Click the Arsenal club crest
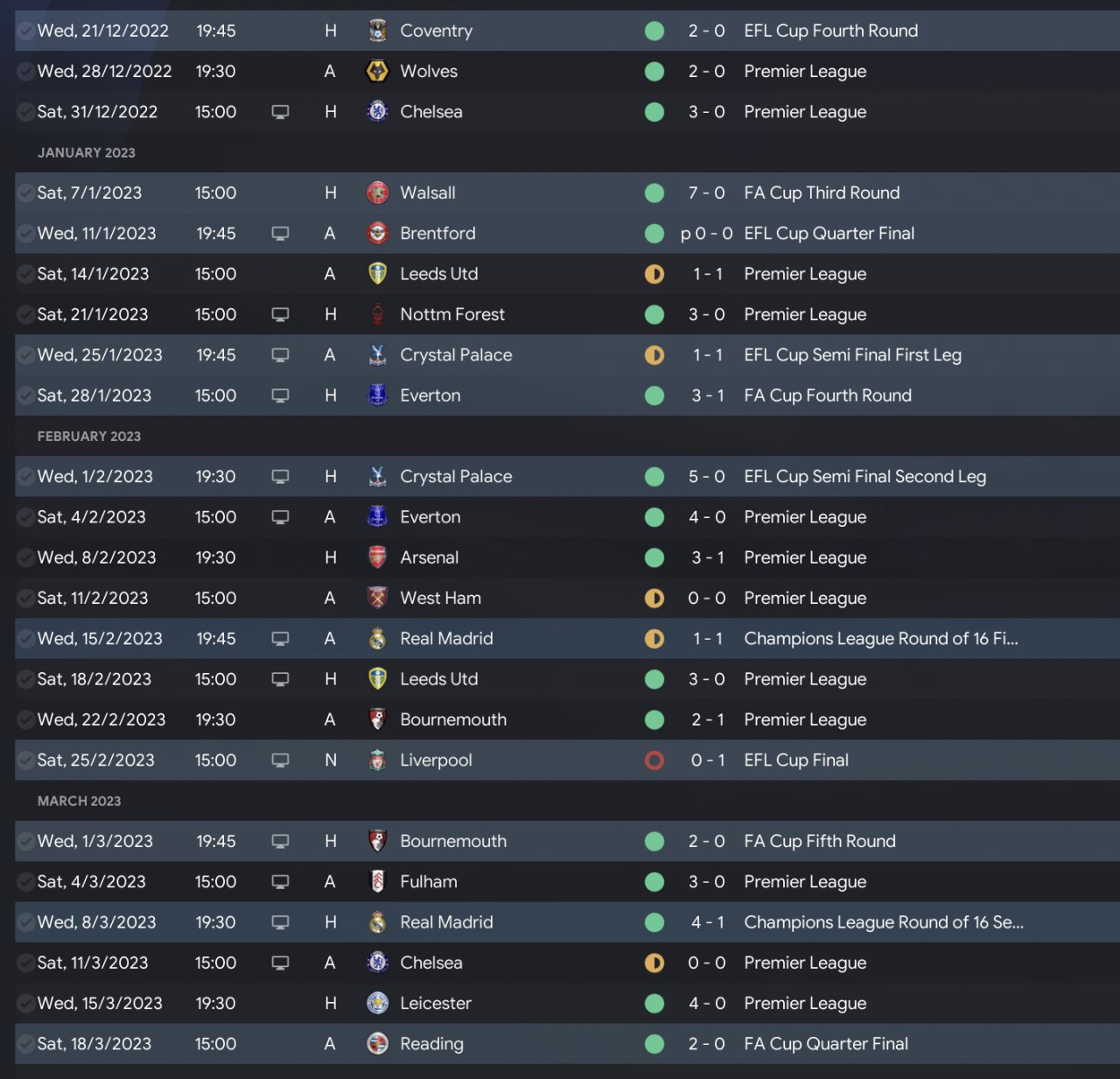 click(377, 557)
